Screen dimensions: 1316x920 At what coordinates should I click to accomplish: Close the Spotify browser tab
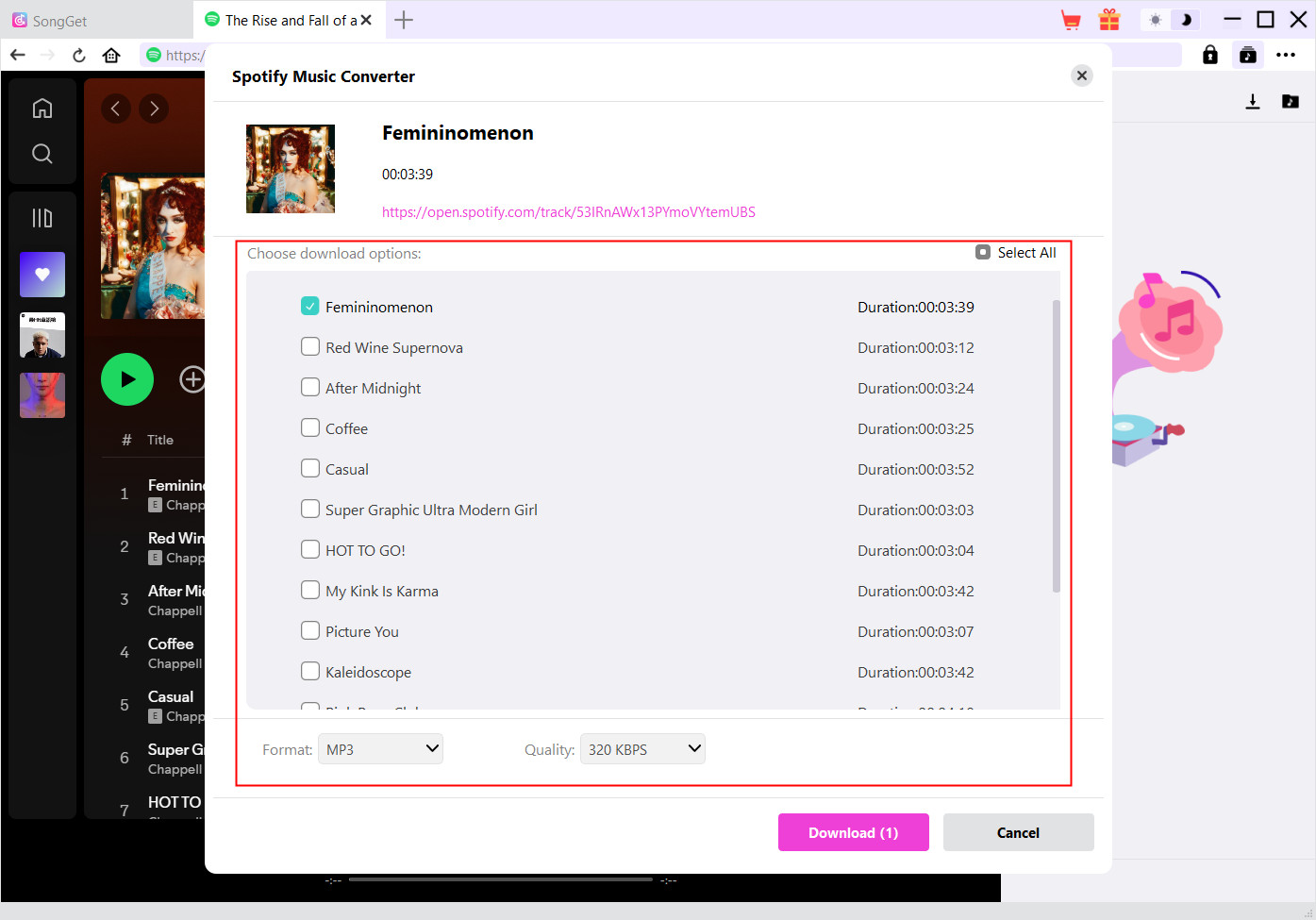point(366,20)
